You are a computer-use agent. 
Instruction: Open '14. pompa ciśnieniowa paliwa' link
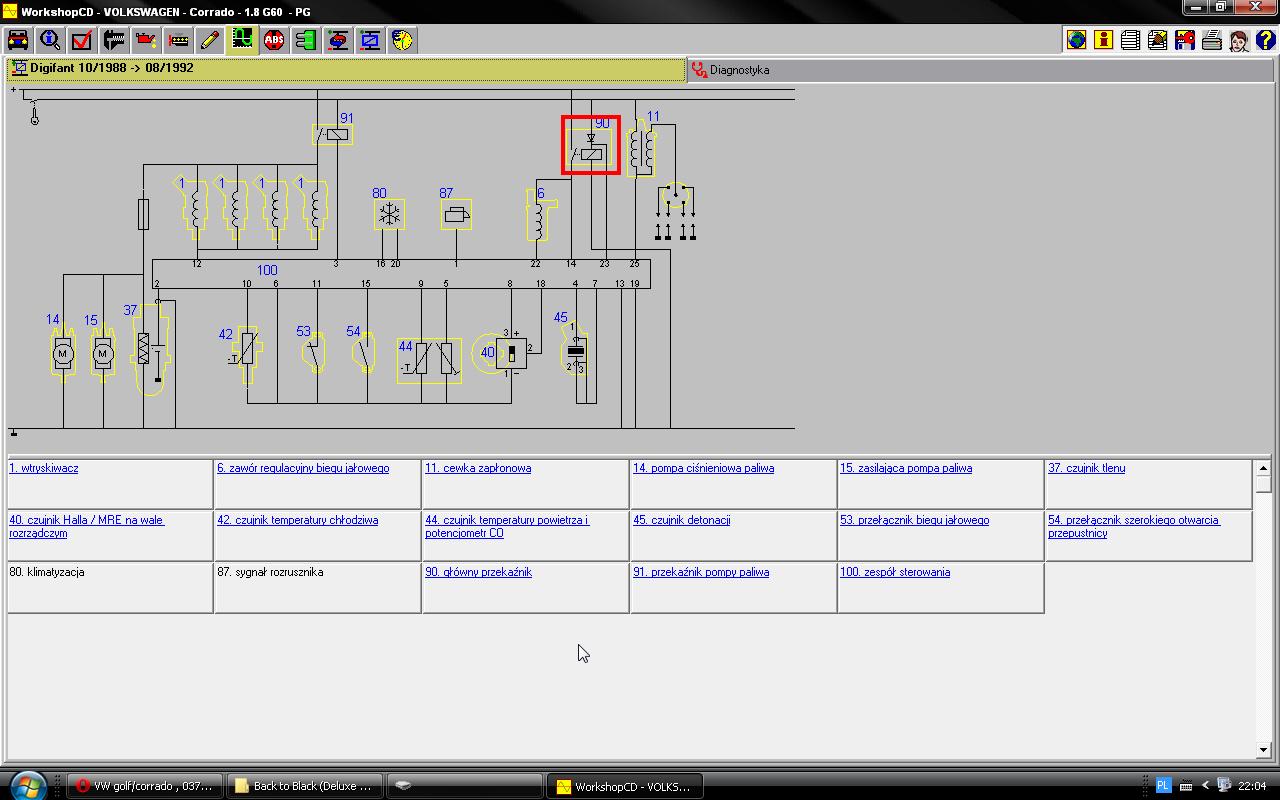click(703, 468)
